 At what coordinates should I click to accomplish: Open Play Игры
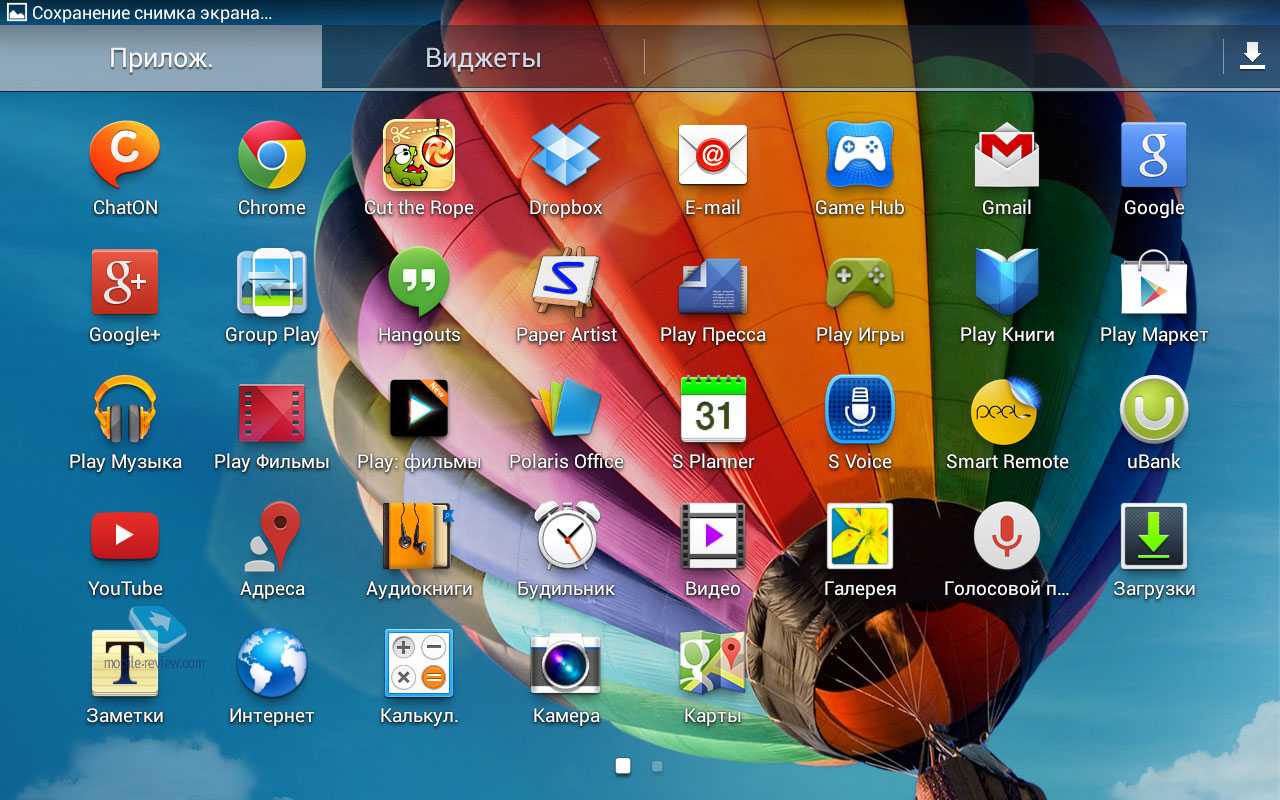click(860, 284)
